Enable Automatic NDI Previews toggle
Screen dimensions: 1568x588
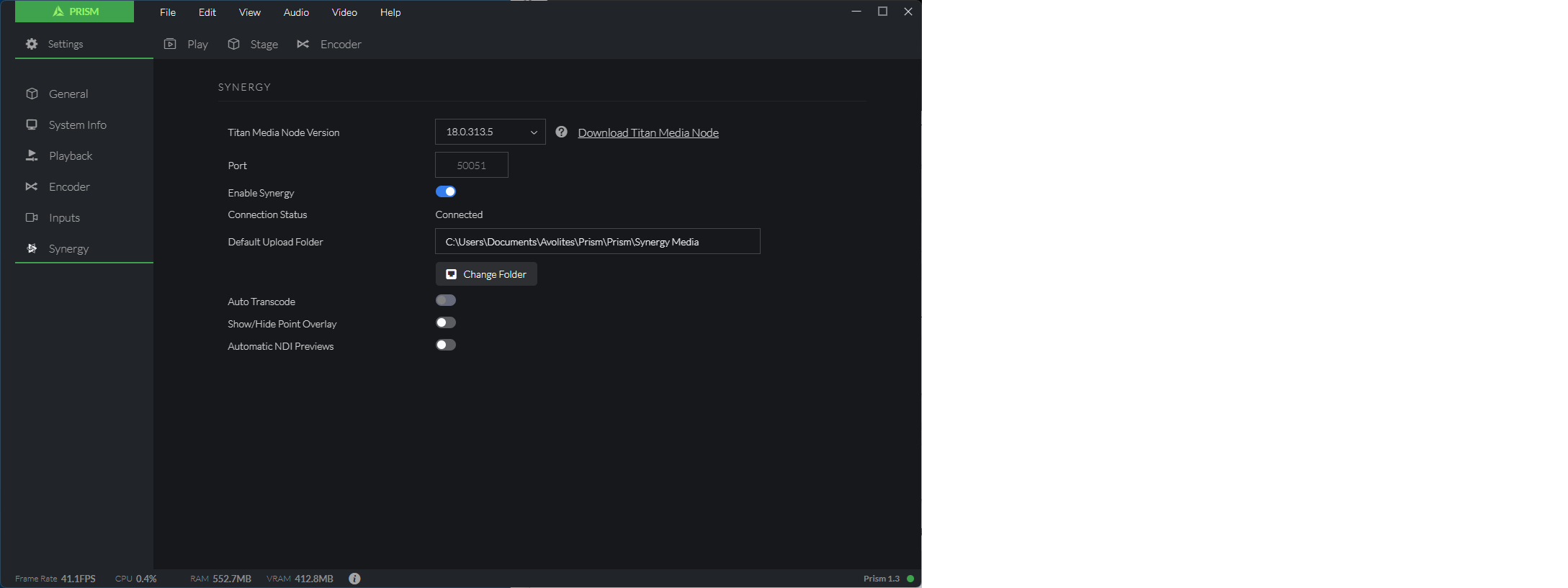tap(446, 345)
